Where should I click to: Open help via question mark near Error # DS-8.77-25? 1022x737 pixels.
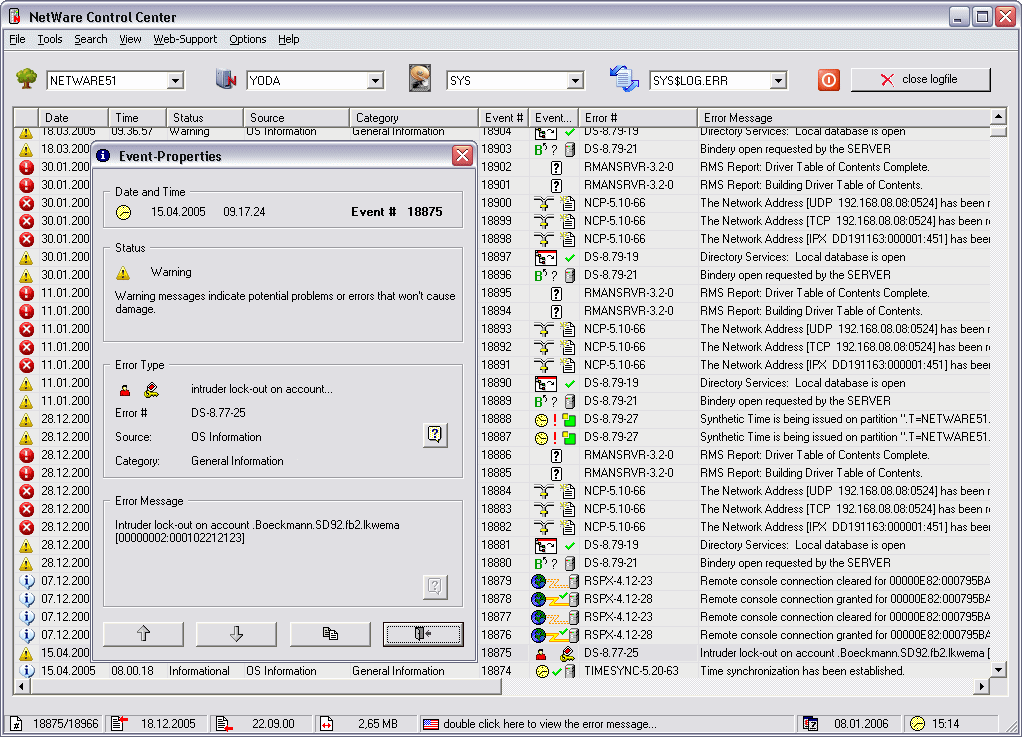coord(434,433)
